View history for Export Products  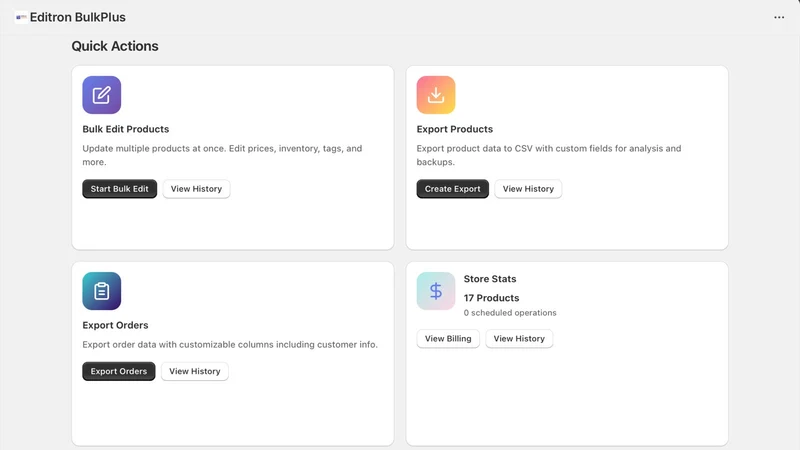(x=528, y=189)
